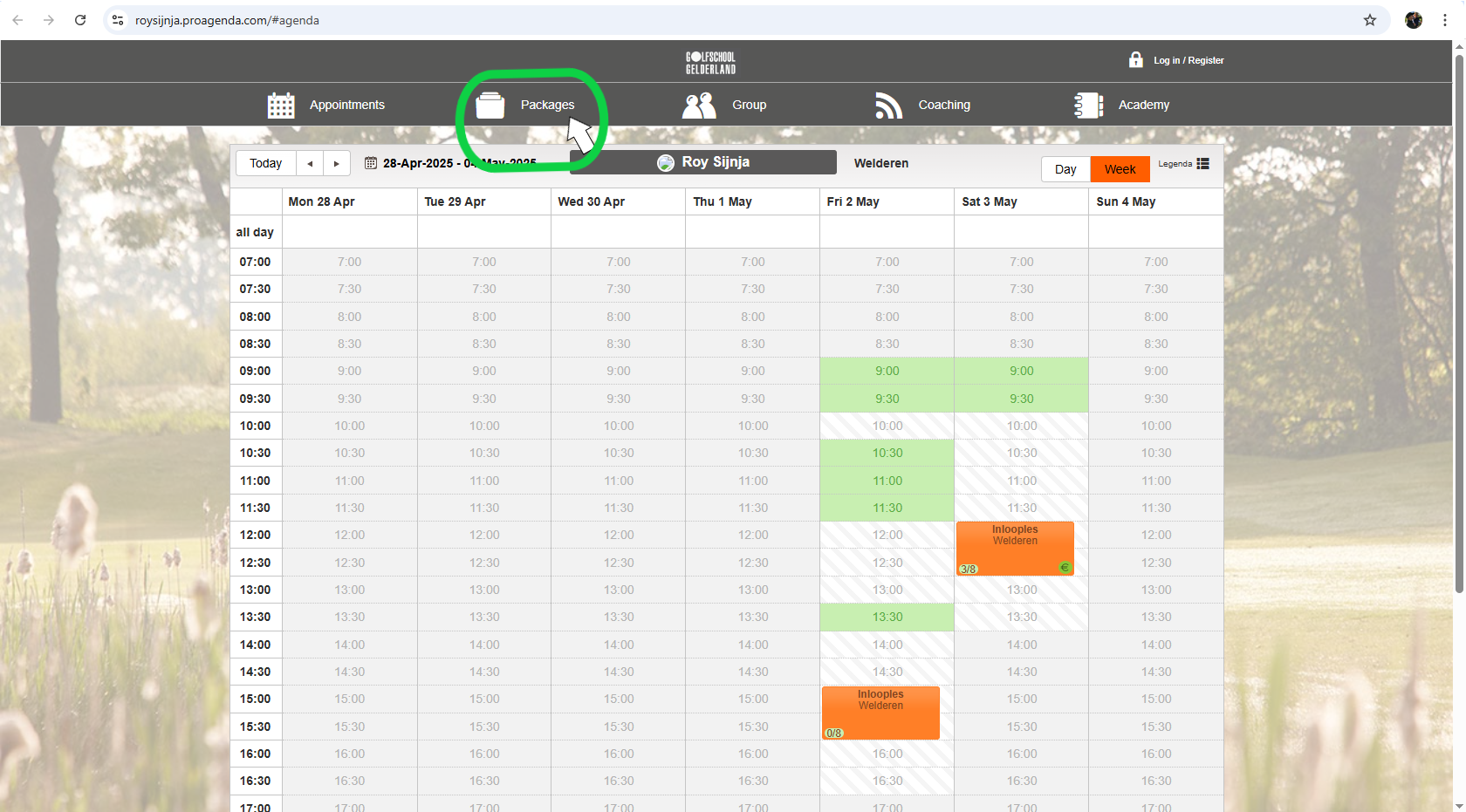Click the lock icon beside Log in

click(1135, 60)
